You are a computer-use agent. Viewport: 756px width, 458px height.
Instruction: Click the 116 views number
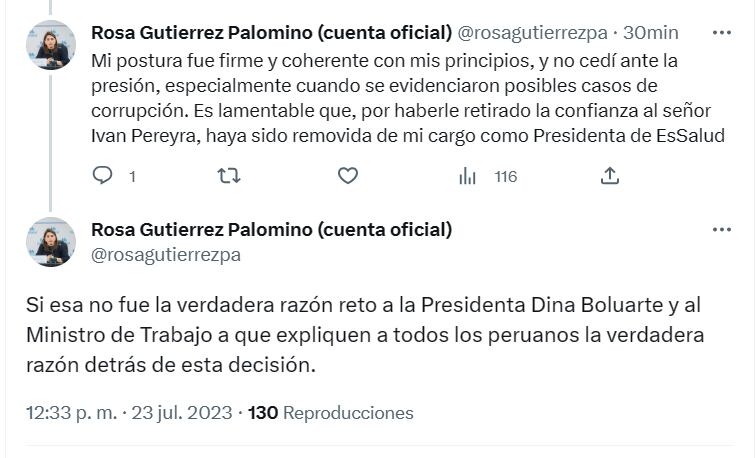click(x=505, y=177)
